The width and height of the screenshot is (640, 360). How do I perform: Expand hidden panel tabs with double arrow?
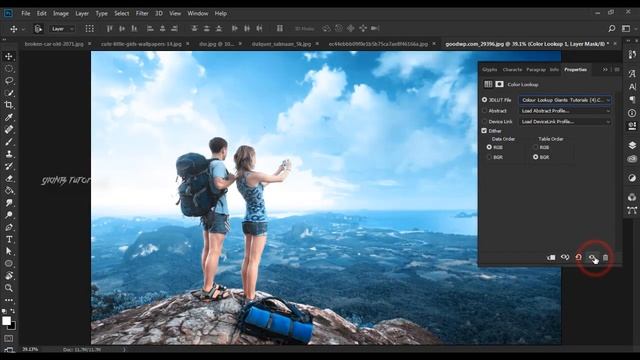pyautogui.click(x=605, y=69)
